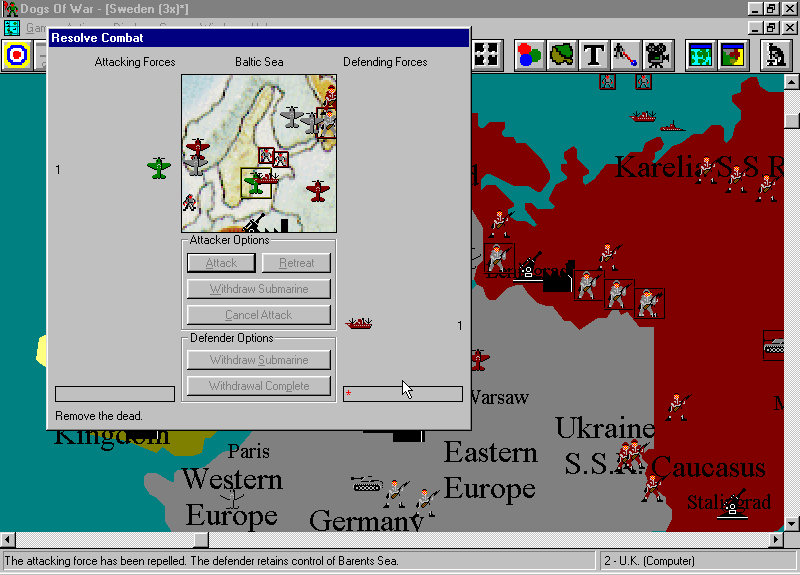
Task: Select the tank unit in Germany
Action: [x=367, y=483]
